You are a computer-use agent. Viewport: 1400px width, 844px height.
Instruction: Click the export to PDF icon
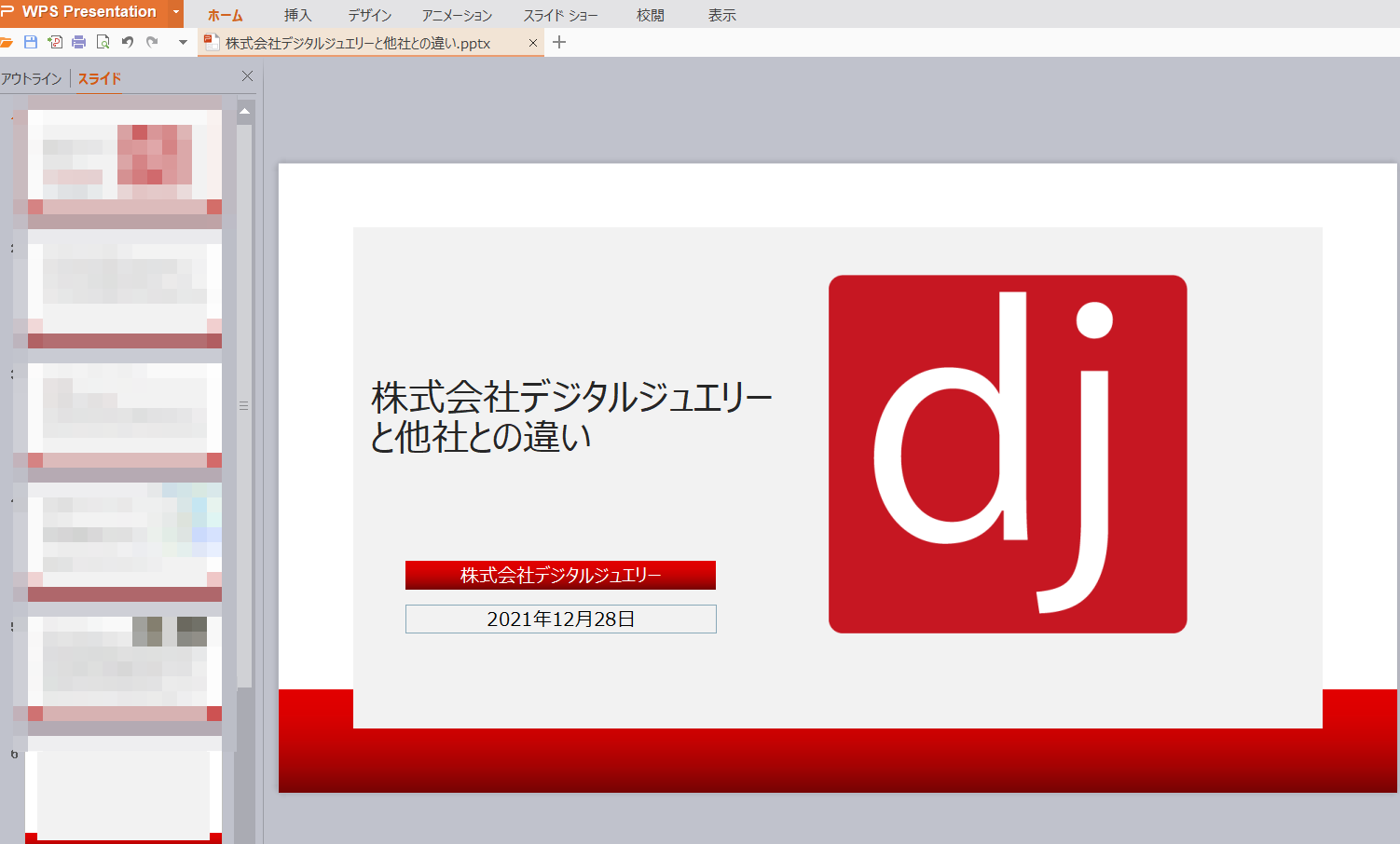[55, 42]
